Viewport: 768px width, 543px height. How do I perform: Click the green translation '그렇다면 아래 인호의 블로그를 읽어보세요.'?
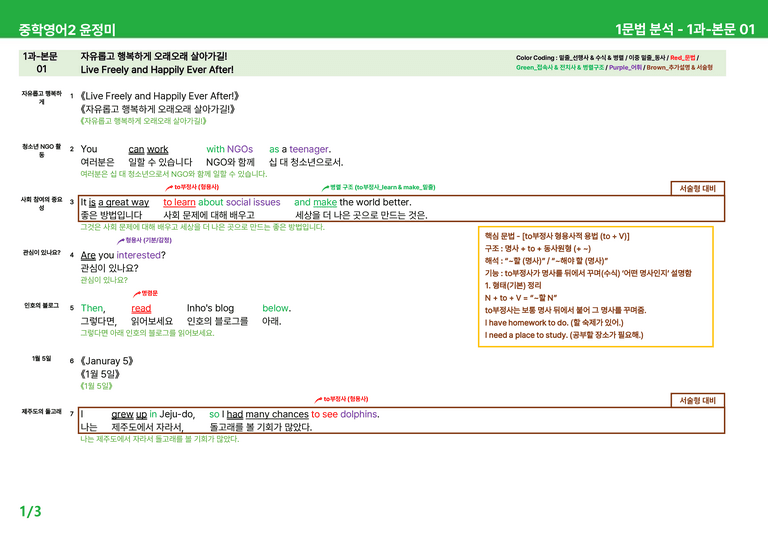click(147, 333)
